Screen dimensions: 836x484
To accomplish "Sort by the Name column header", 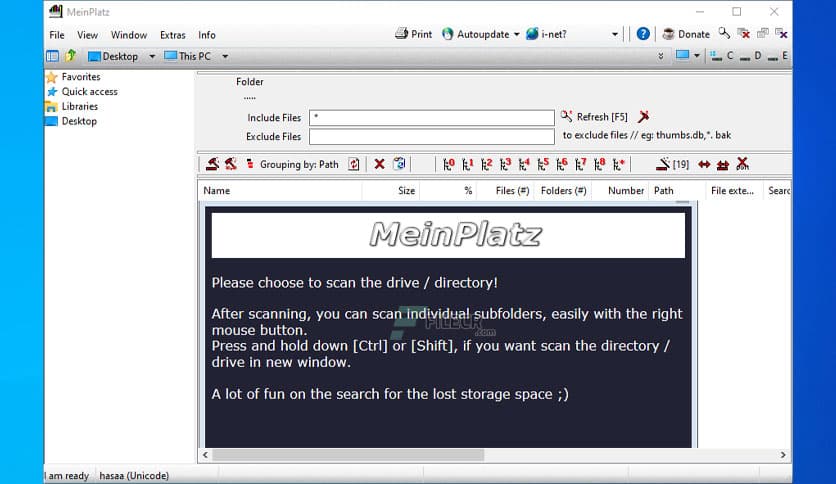I will [280, 191].
